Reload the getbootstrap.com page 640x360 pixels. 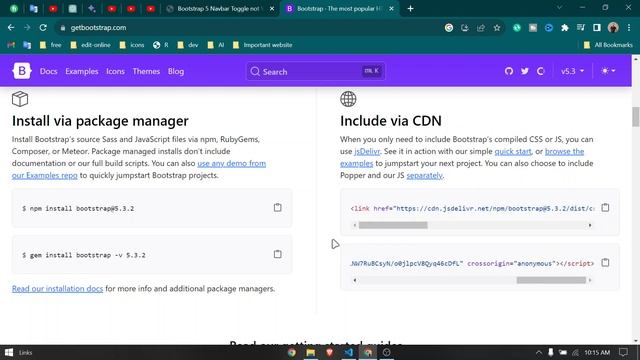[x=43, y=27]
